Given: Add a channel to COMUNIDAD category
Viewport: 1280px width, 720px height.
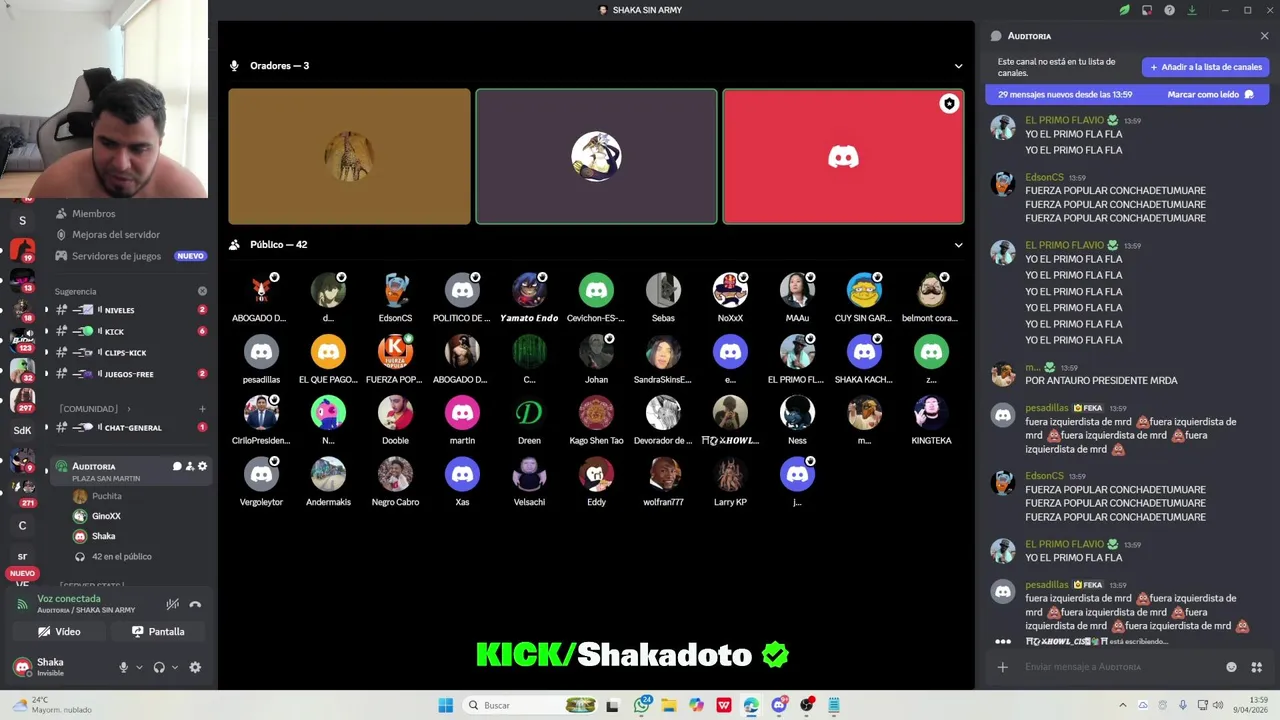Looking at the screenshot, I should [202, 409].
